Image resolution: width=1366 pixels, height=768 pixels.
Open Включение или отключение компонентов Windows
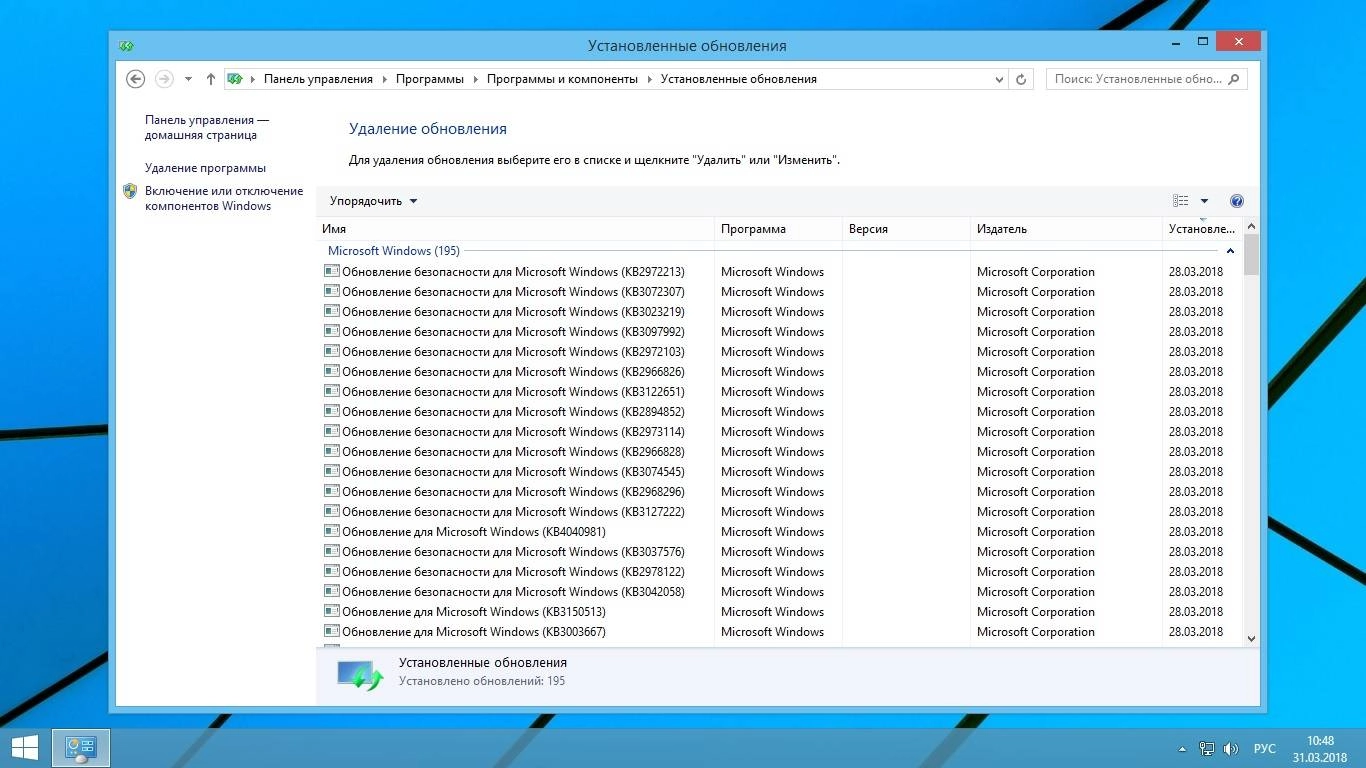pyautogui.click(x=223, y=198)
